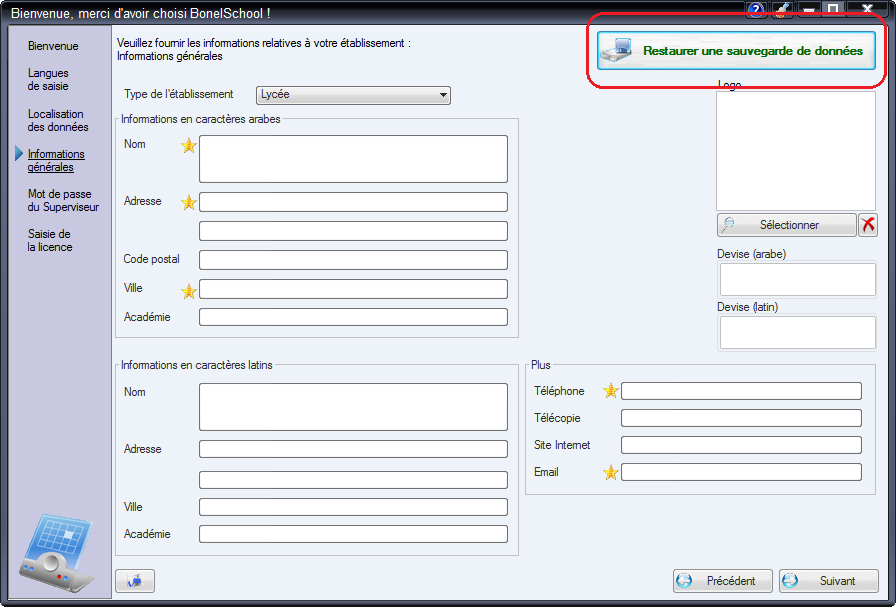Click the help question mark icon
The height and width of the screenshot is (607, 896).
tap(756, 10)
